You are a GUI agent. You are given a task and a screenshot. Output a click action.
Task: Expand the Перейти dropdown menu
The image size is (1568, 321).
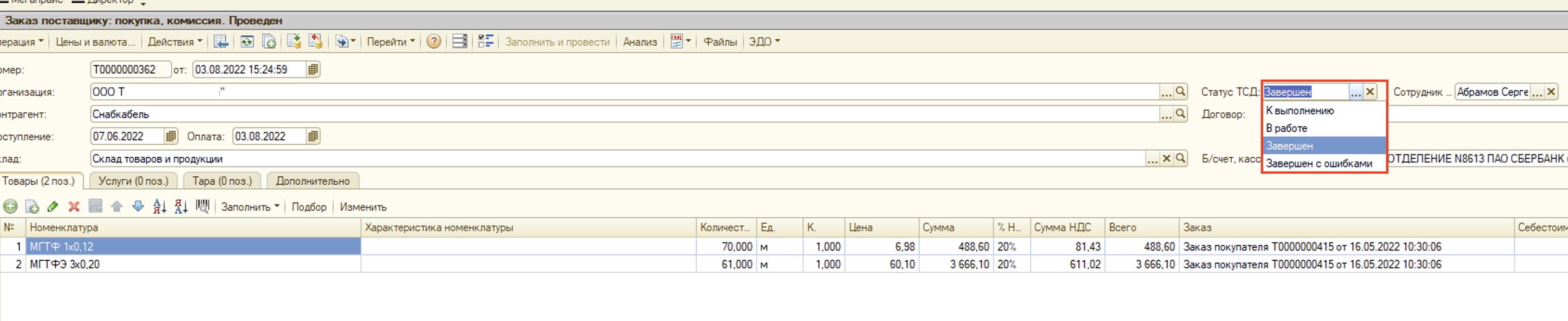pos(391,41)
